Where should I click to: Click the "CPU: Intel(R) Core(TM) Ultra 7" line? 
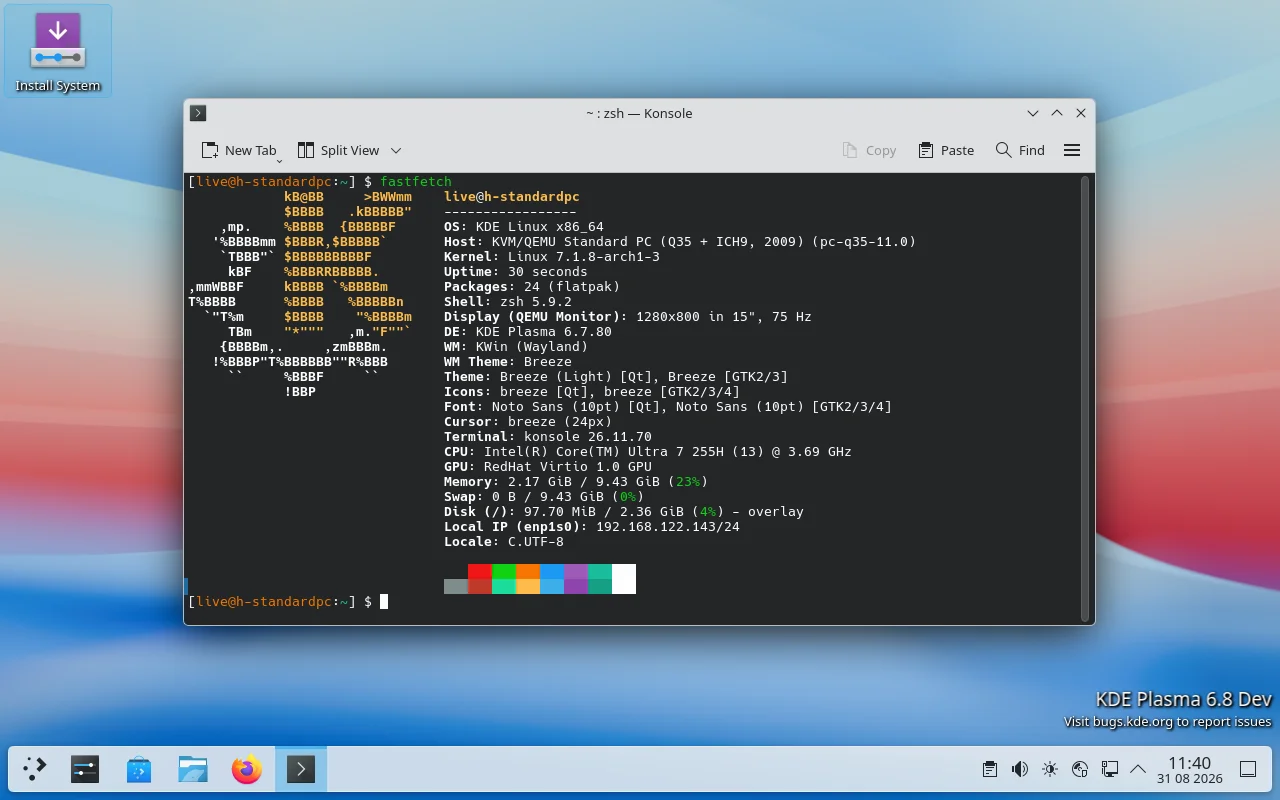click(x=648, y=452)
